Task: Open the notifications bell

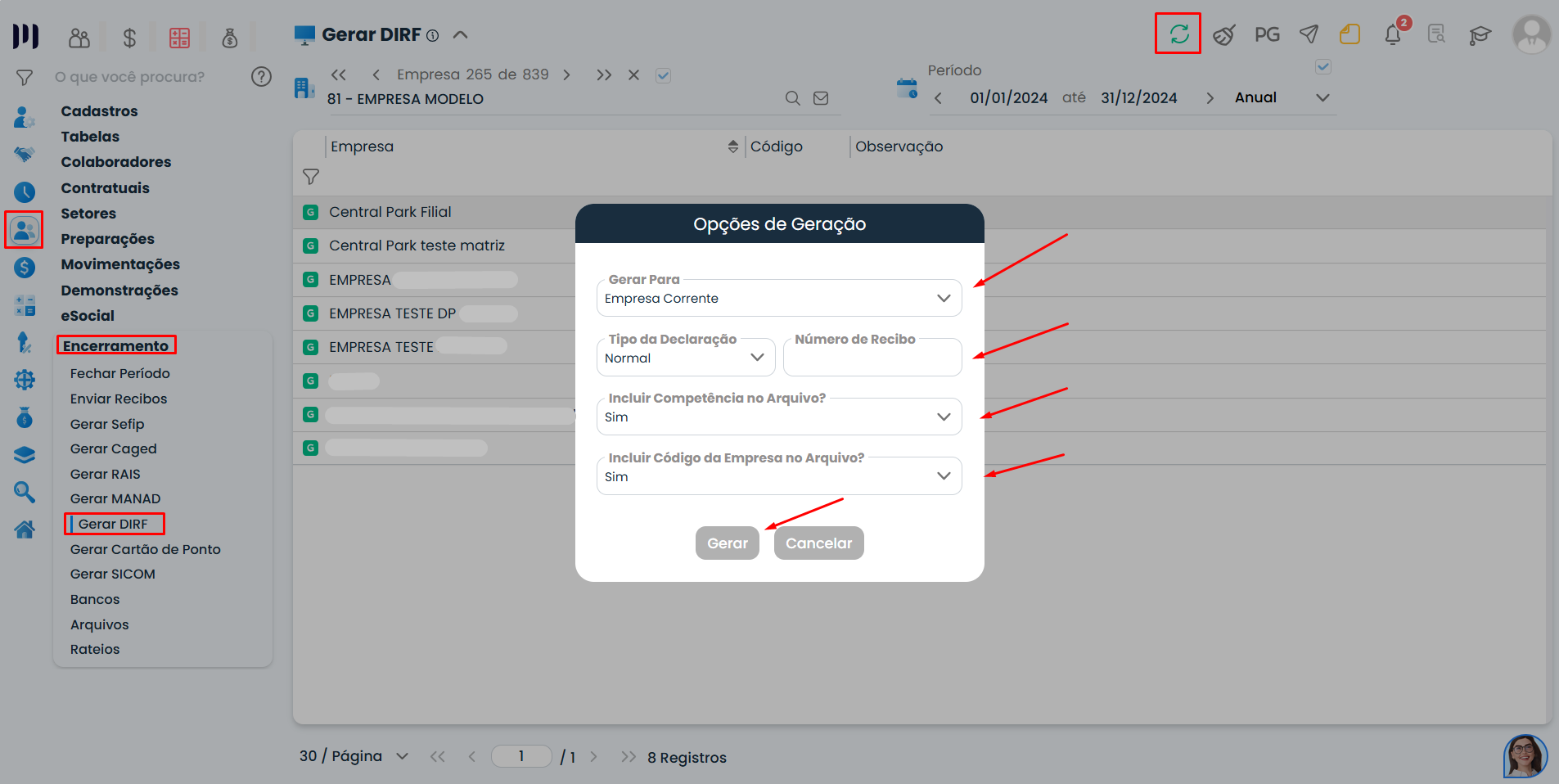Action: [1393, 34]
